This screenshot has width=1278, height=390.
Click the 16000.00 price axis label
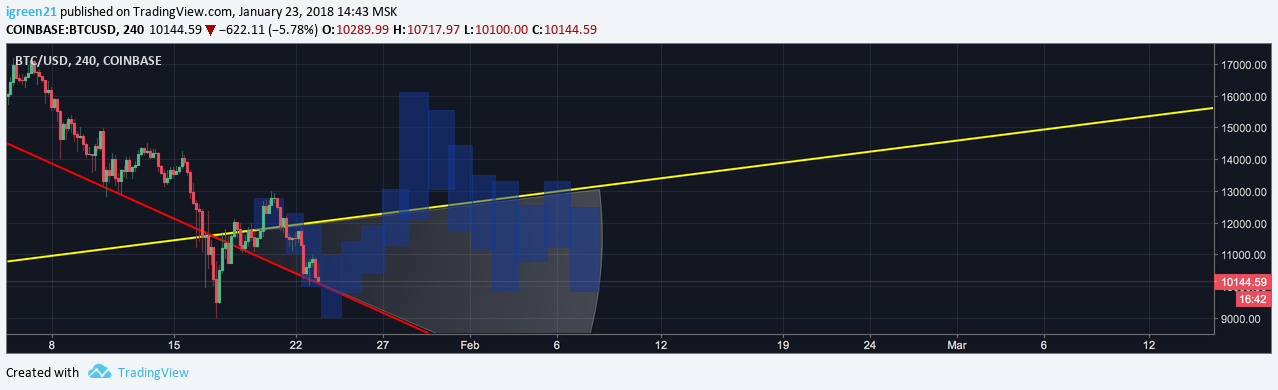coord(1243,97)
